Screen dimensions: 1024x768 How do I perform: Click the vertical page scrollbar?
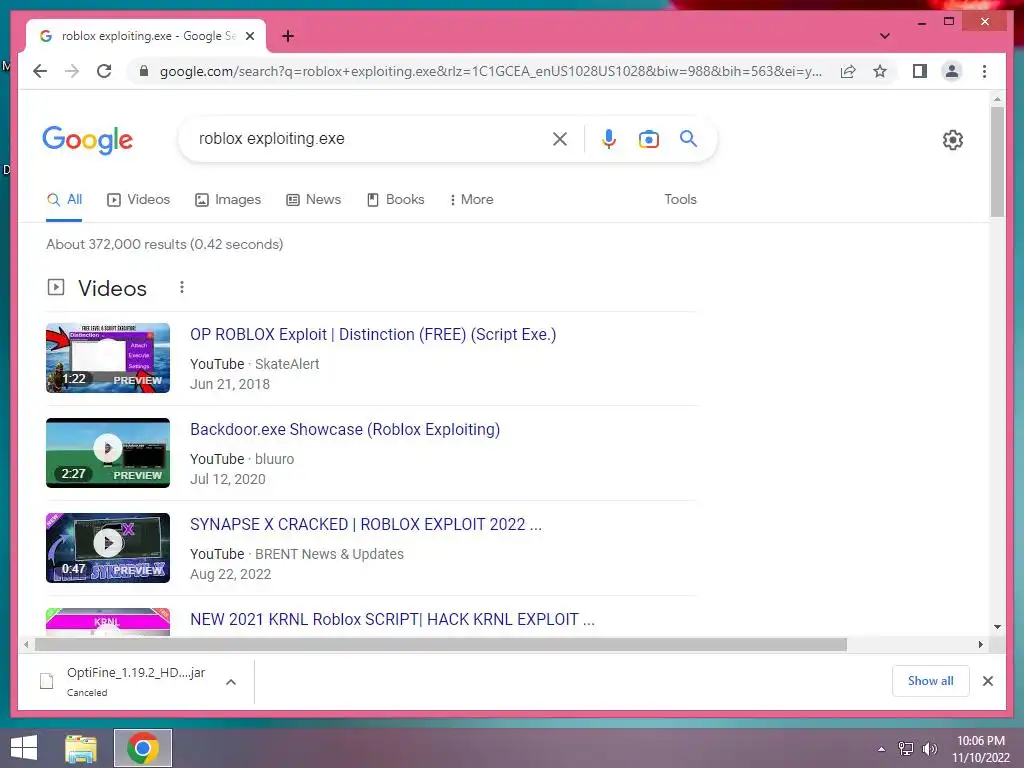point(997,162)
